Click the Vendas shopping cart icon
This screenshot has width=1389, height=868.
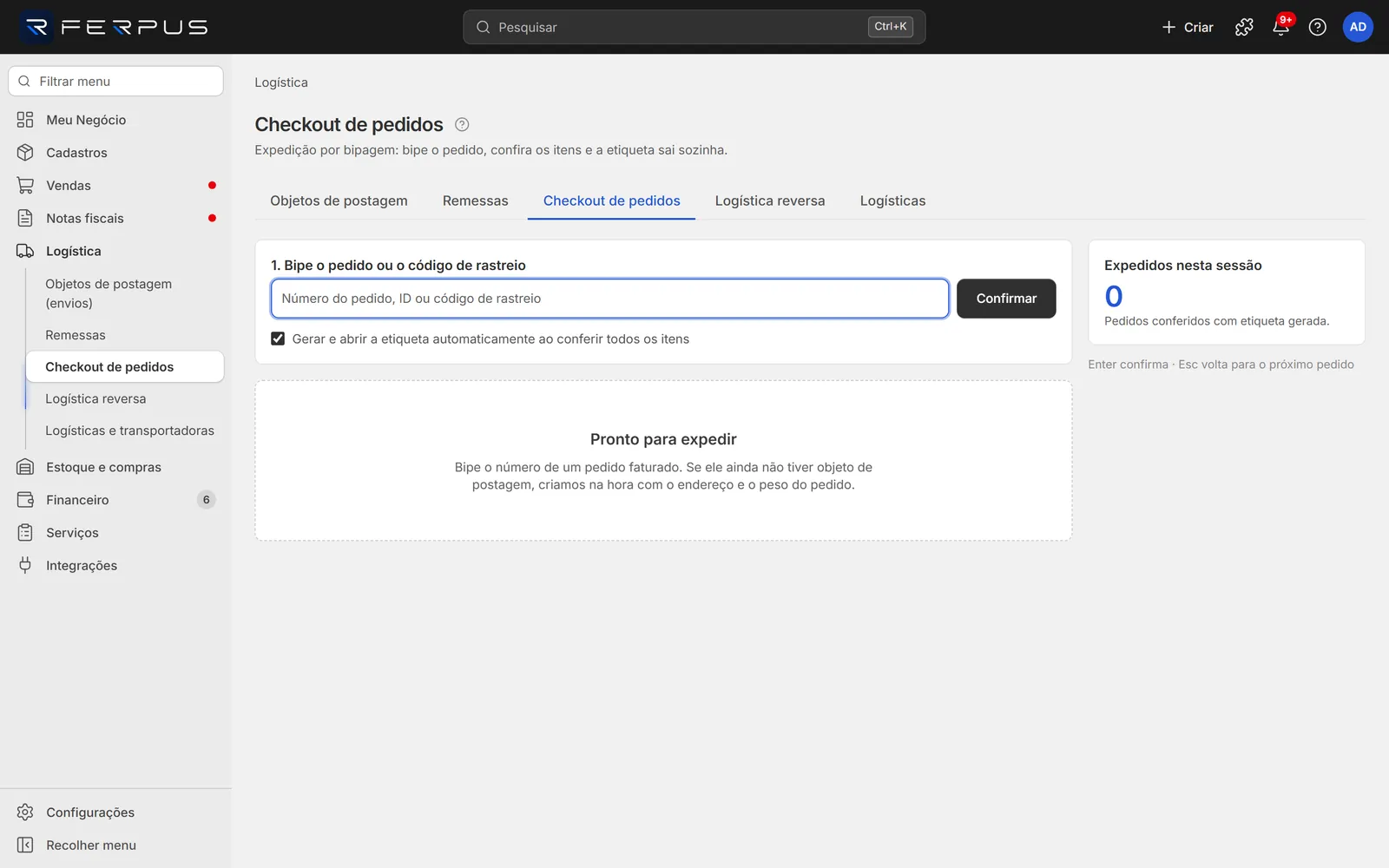25,186
